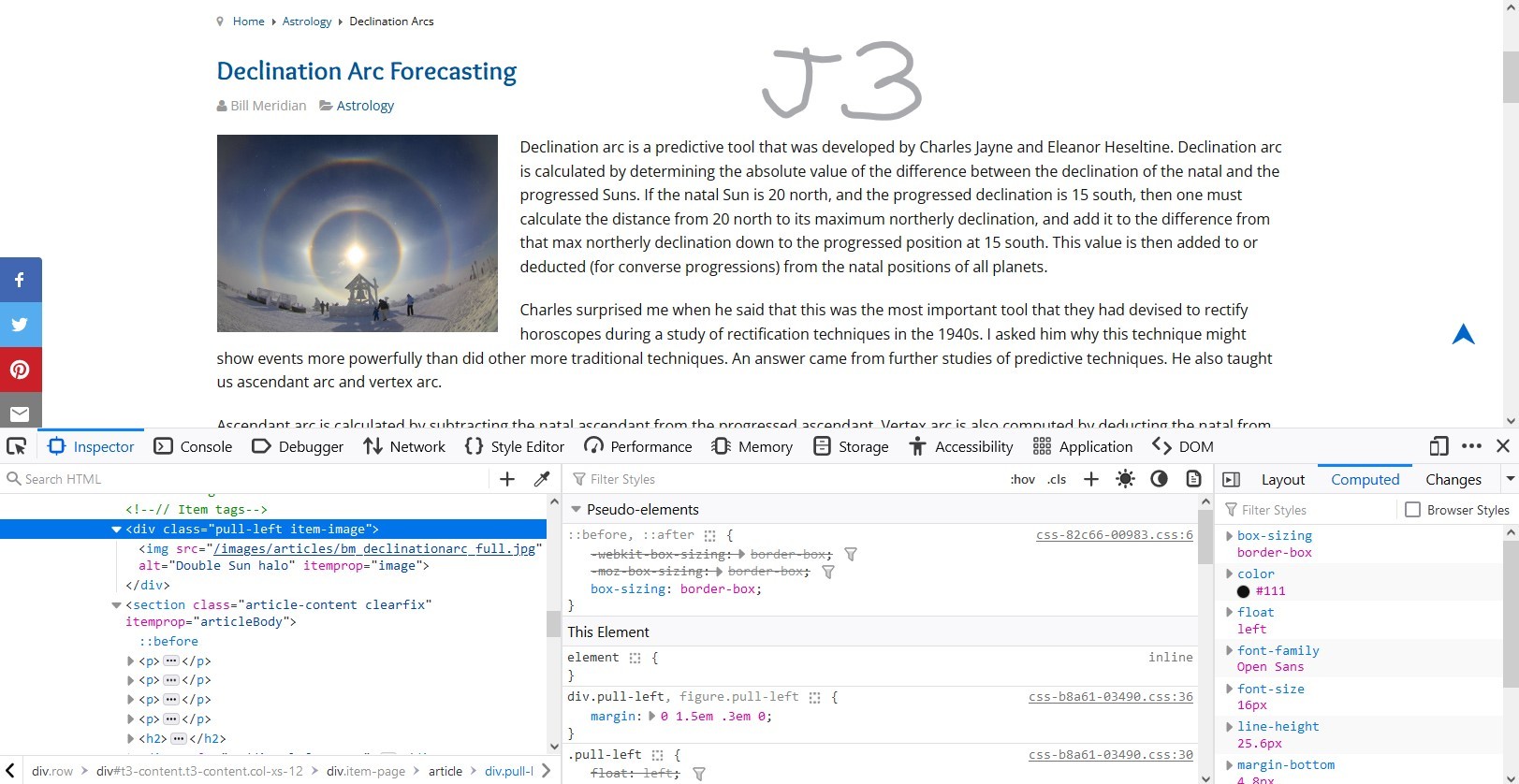Share page via Pinterest icon
This screenshot has height=784, width=1519.
[x=21, y=370]
